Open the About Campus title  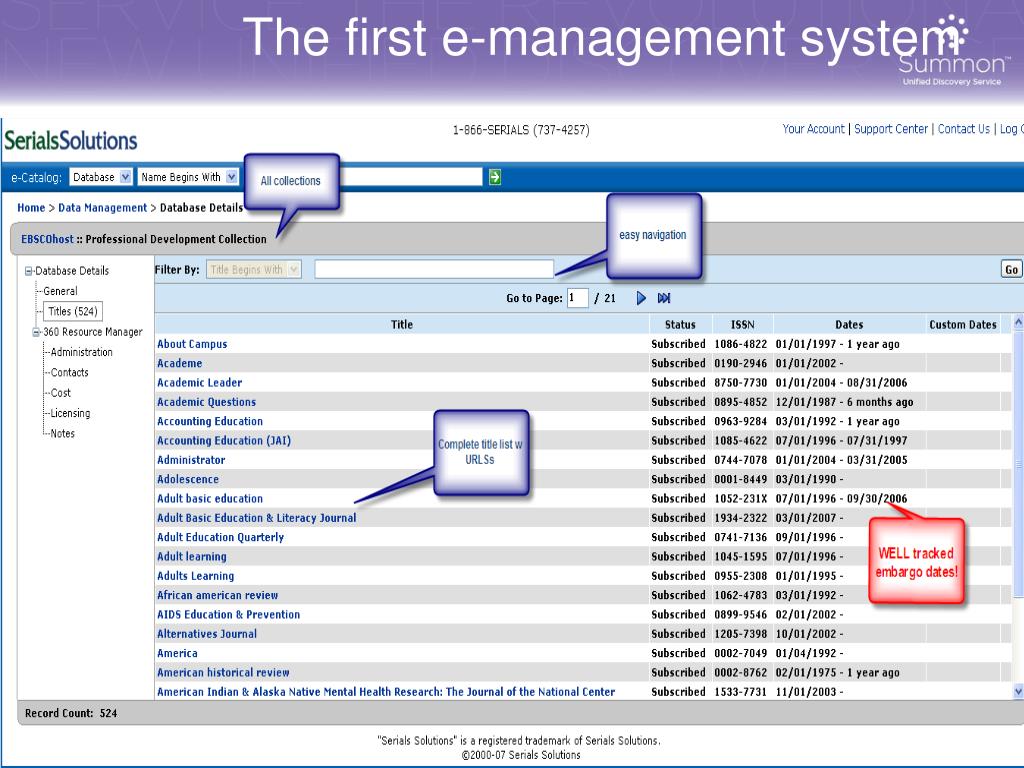[192, 344]
